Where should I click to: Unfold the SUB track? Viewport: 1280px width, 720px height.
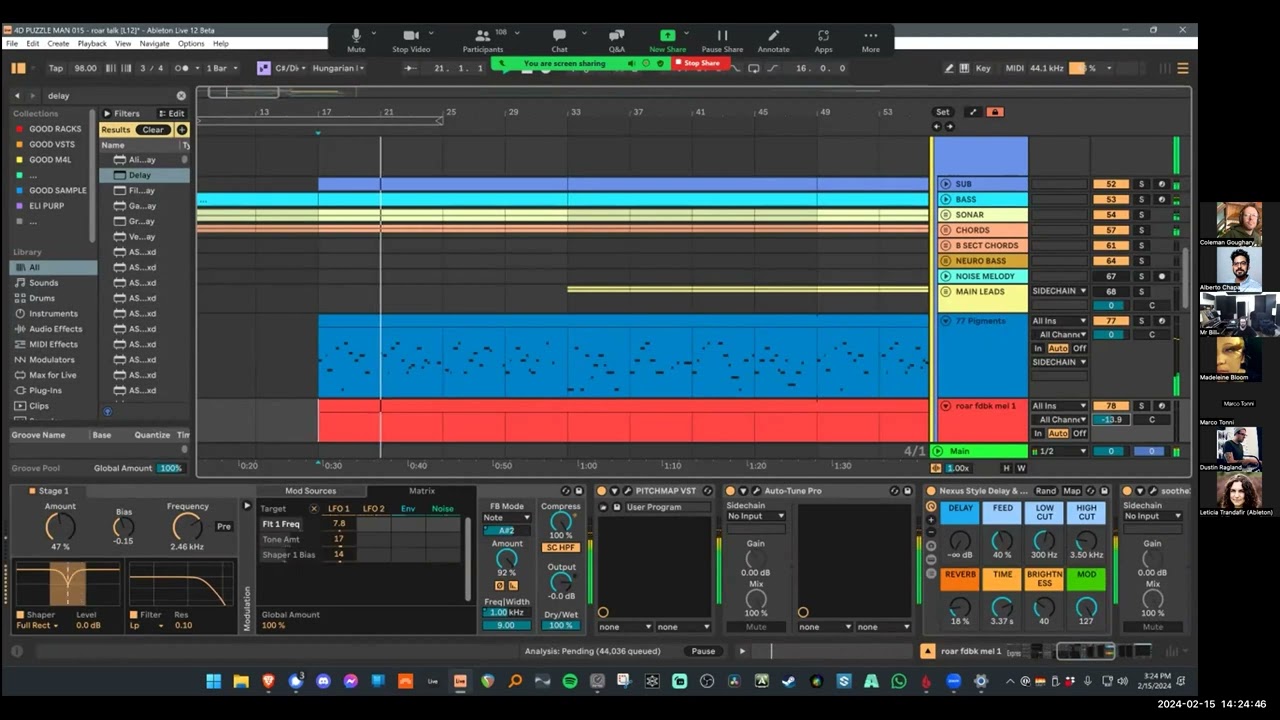click(945, 184)
